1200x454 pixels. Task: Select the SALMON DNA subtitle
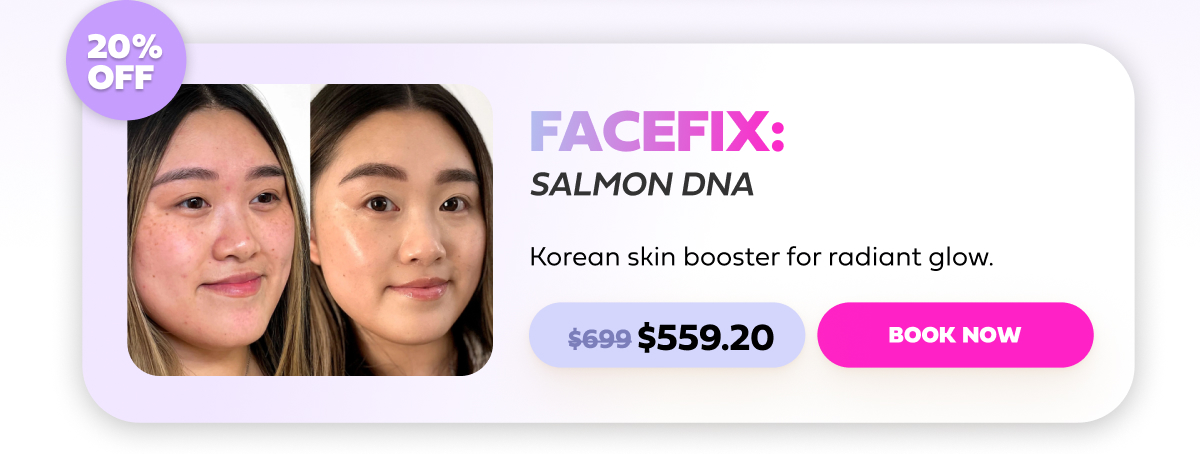pos(641,185)
